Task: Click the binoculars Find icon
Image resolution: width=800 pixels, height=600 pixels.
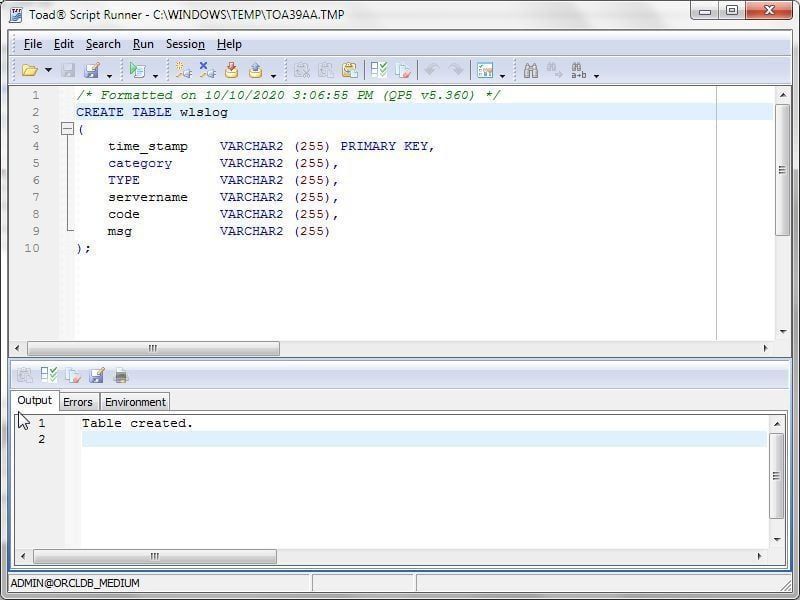Action: 531,70
